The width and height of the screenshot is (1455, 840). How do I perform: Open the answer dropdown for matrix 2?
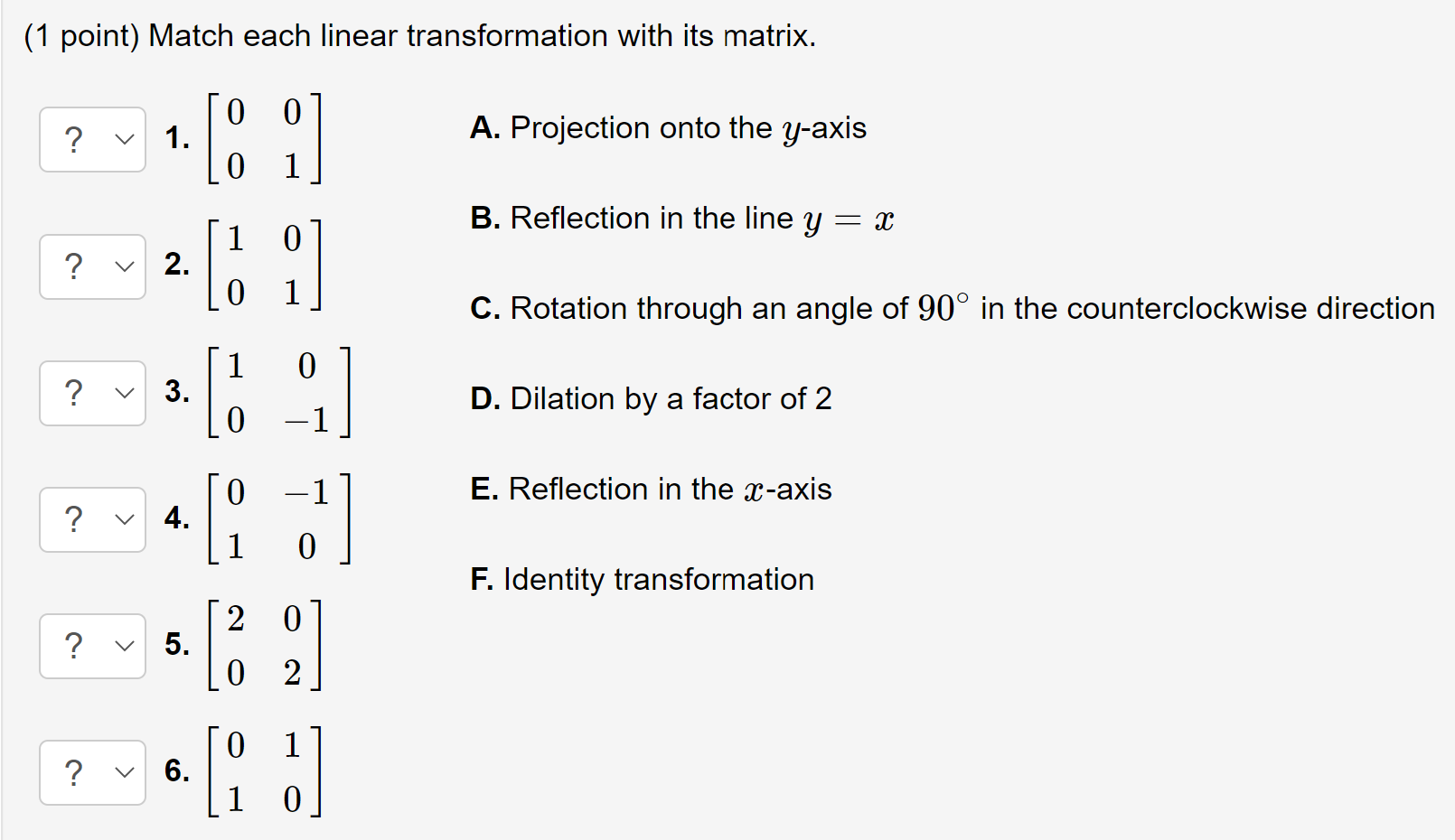(x=91, y=266)
